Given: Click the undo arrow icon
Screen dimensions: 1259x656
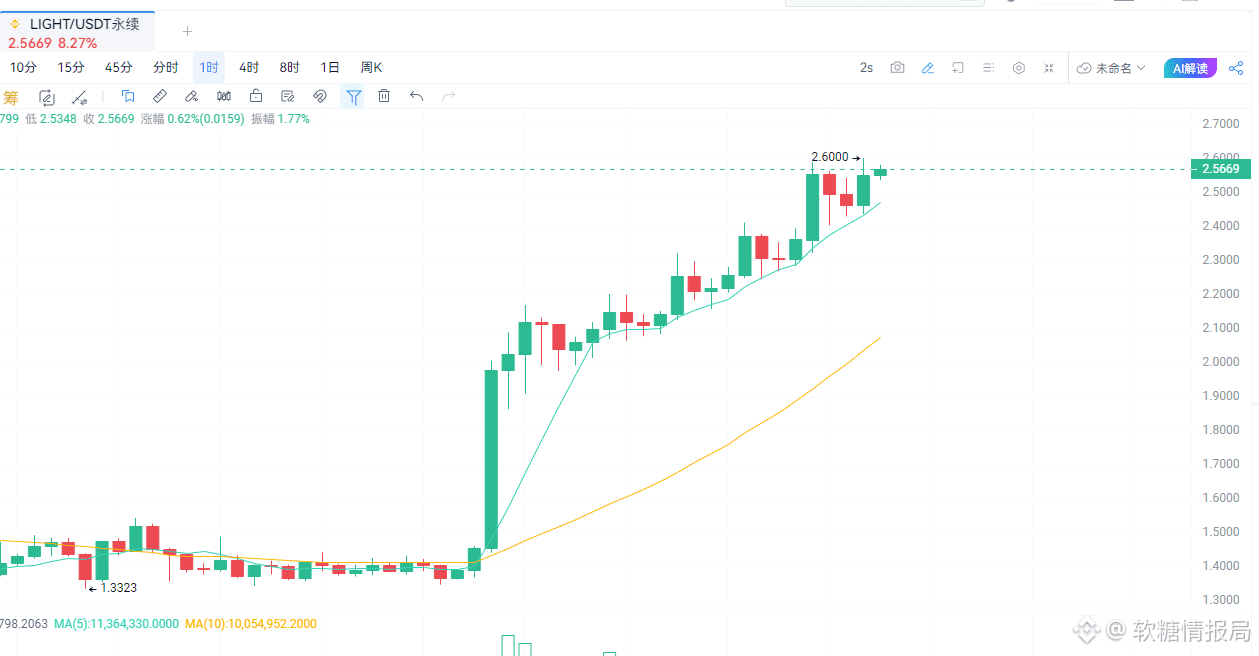Looking at the screenshot, I should click(415, 97).
